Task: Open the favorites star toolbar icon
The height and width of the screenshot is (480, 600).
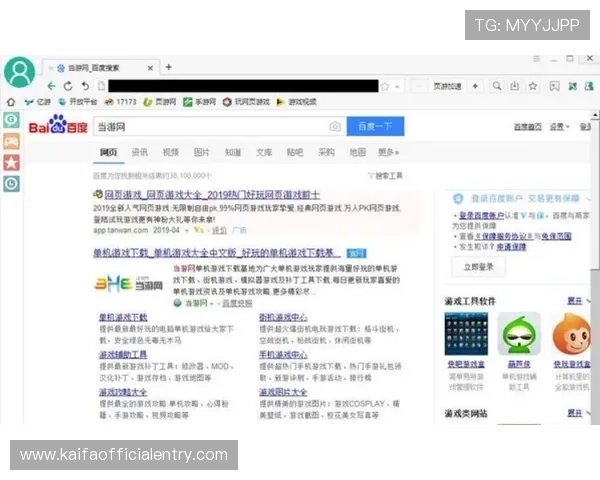Action: pyautogui.click(x=533, y=86)
